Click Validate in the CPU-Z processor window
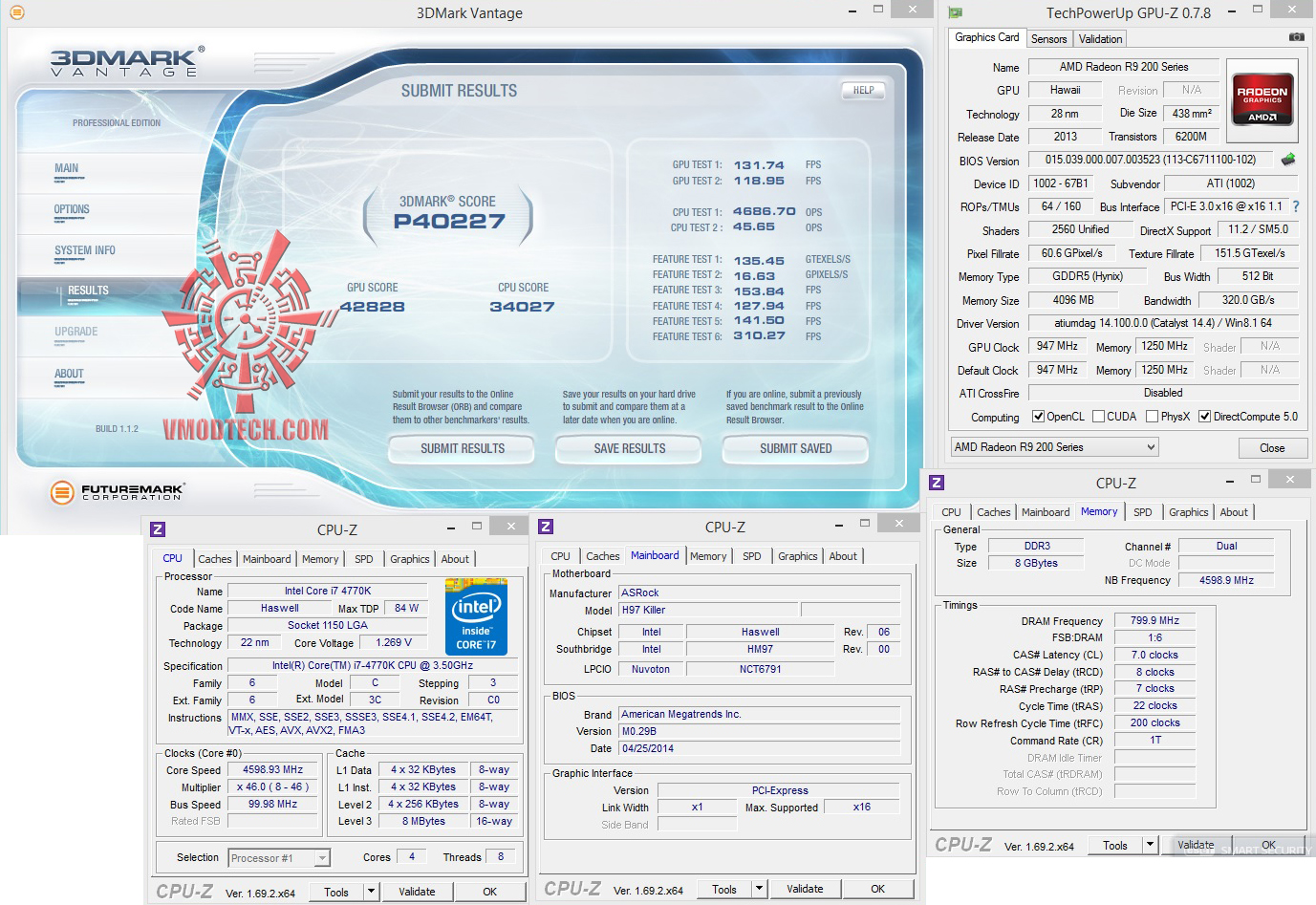 417,892
